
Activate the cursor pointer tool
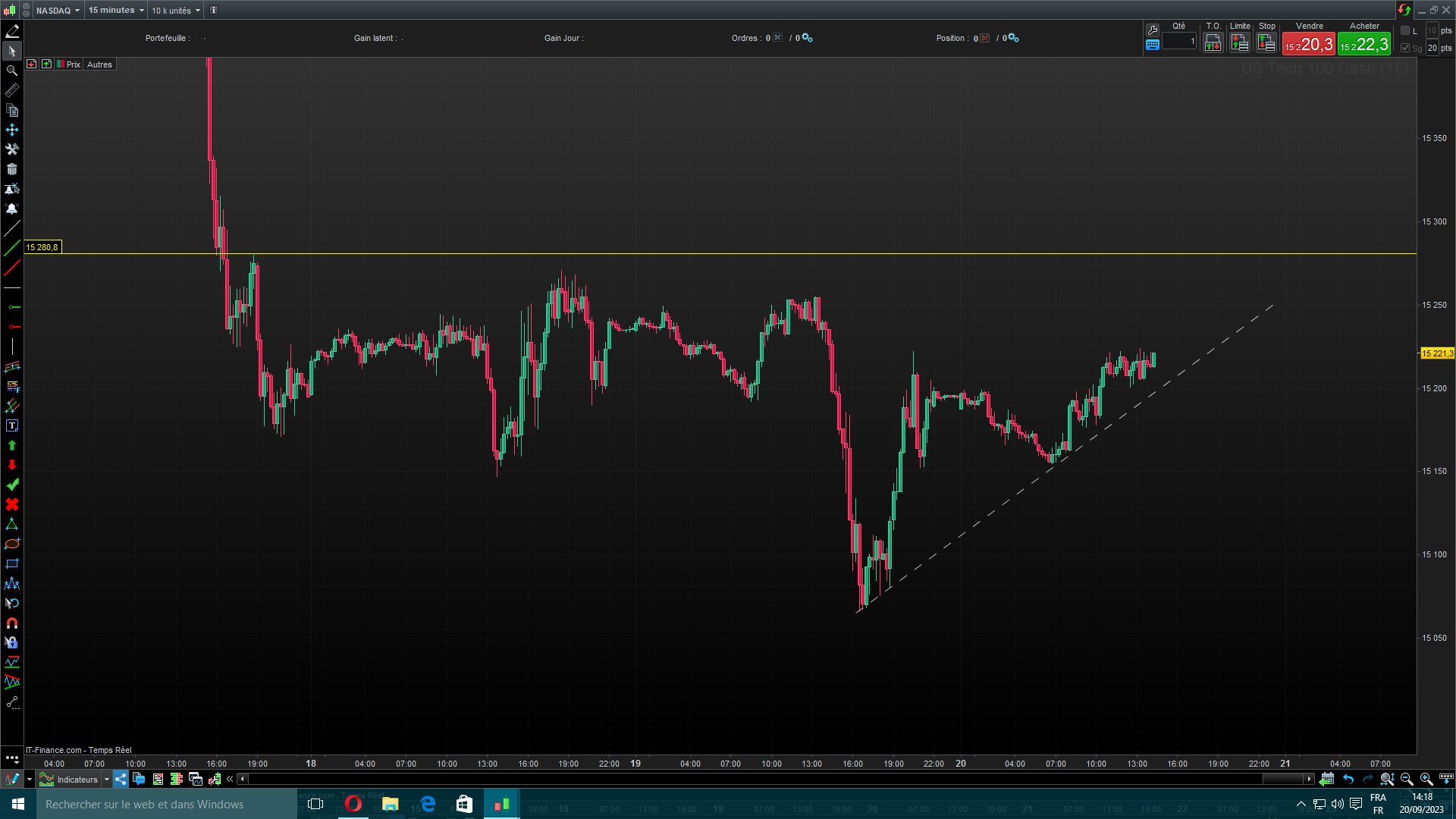tap(12, 51)
